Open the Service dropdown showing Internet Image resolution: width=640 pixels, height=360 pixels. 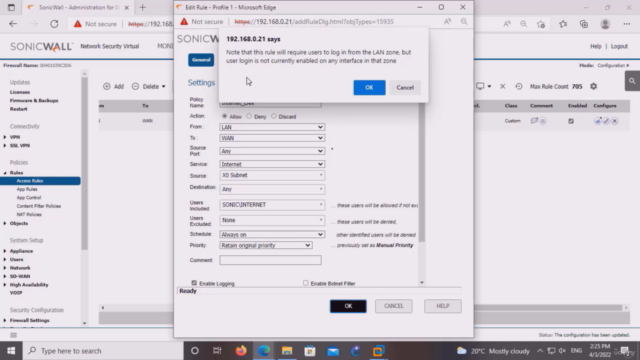click(272, 164)
